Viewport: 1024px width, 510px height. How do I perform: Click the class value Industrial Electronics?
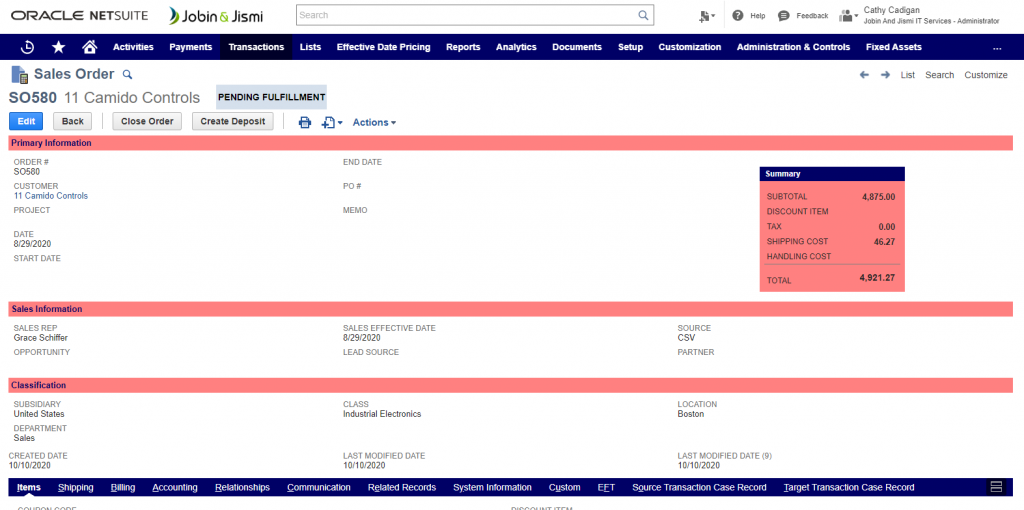coord(382,414)
